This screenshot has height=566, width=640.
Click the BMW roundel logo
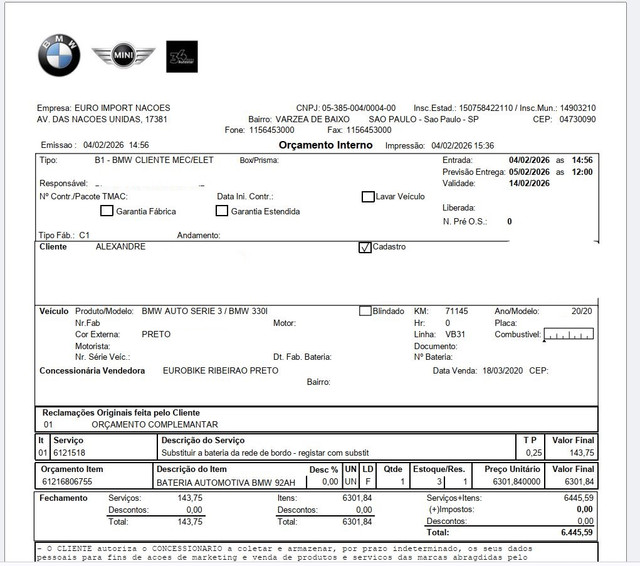pos(59,55)
